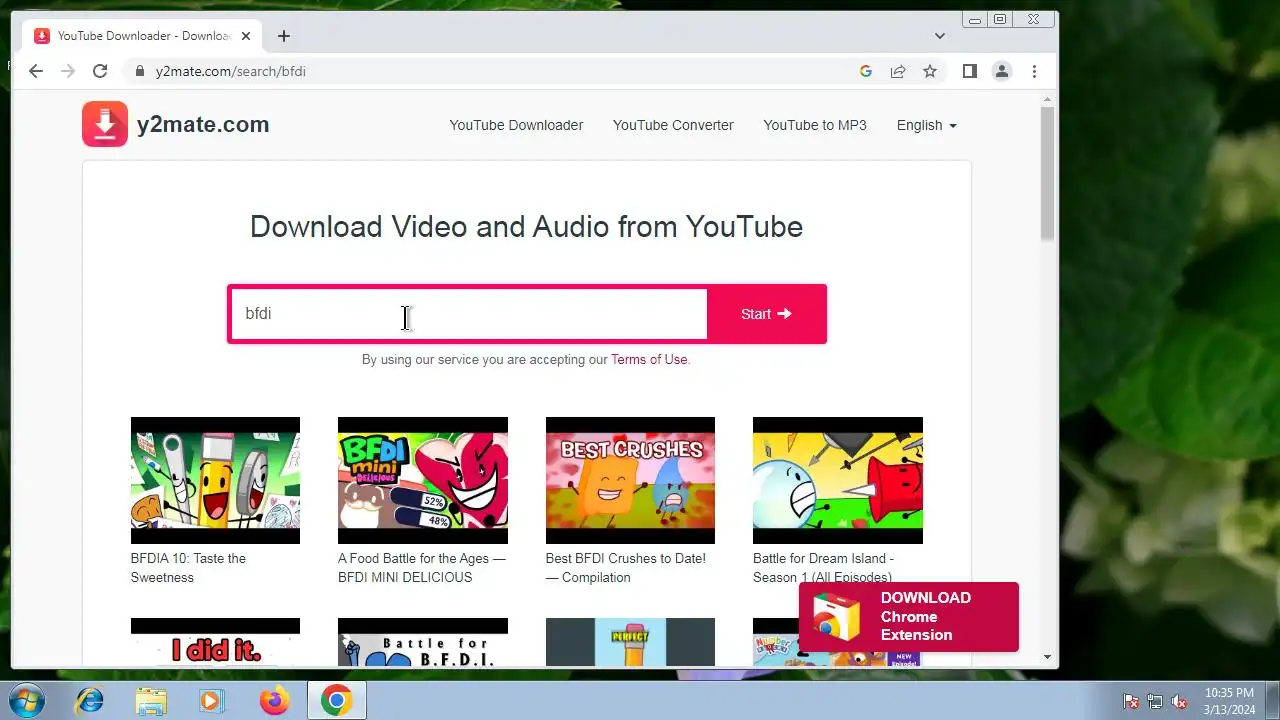Click the DOWNLOAD Chrome Extension banner
Viewport: 1280px width, 720px height.
pos(909,616)
